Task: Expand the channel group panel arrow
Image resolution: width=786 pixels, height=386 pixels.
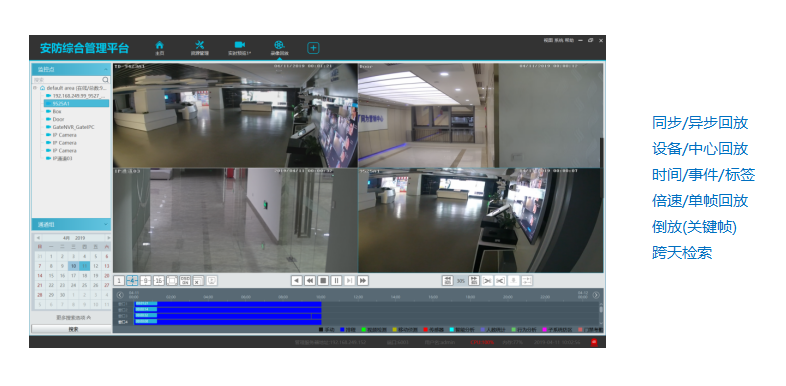Action: pyautogui.click(x=106, y=225)
